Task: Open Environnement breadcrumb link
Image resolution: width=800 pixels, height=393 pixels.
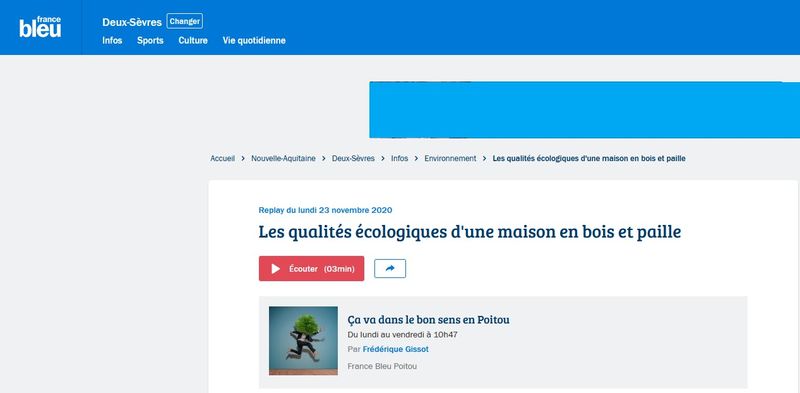Action: (450, 159)
